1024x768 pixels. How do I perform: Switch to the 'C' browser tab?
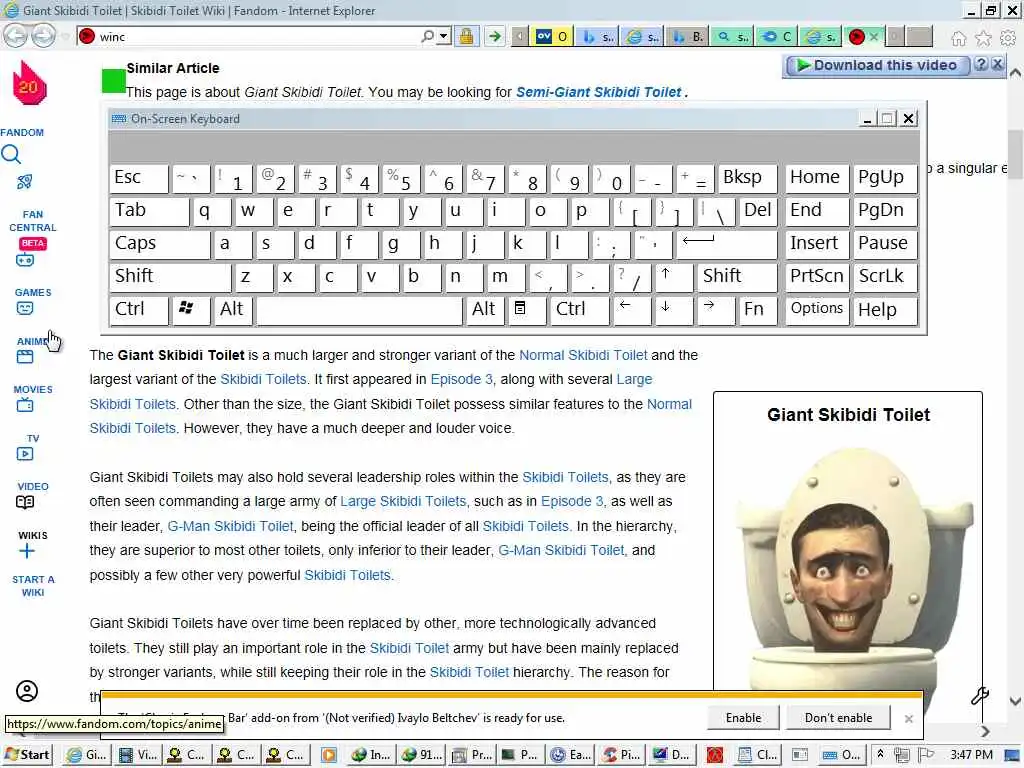pos(777,37)
